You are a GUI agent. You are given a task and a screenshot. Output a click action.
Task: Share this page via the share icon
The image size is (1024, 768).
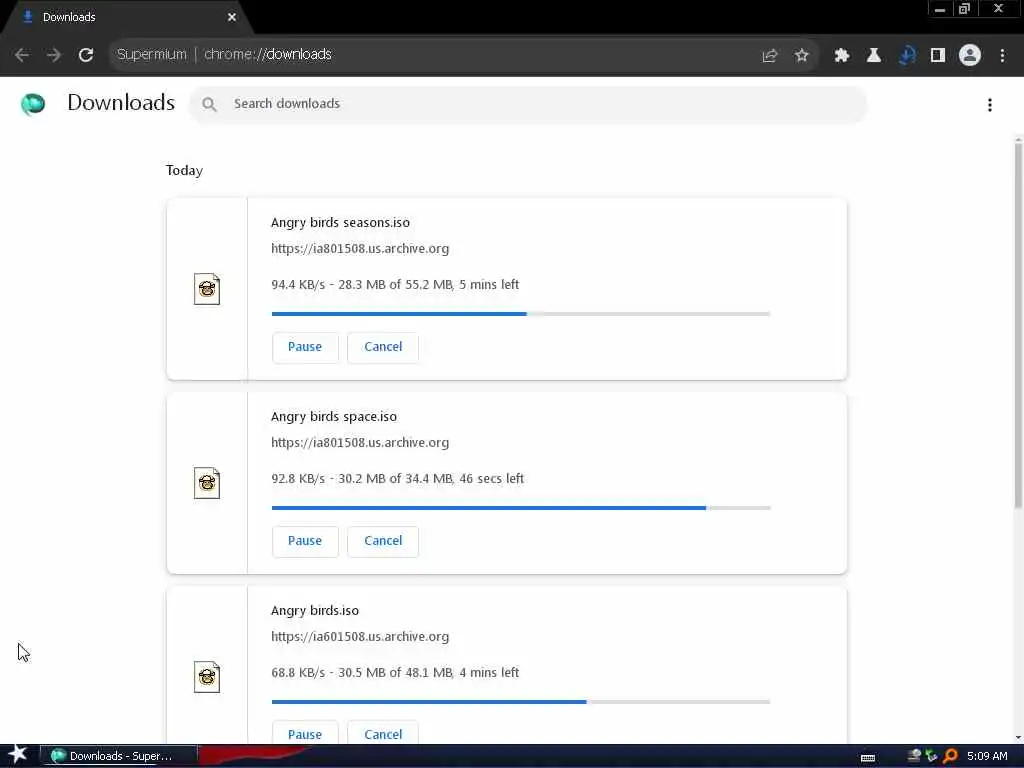point(770,56)
